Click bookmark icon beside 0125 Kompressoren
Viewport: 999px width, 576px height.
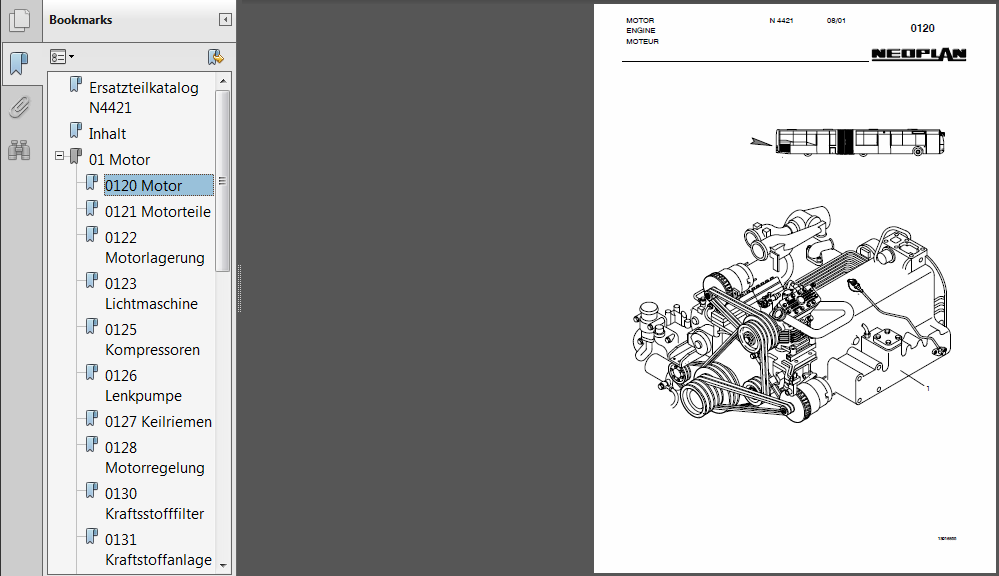[x=92, y=326]
